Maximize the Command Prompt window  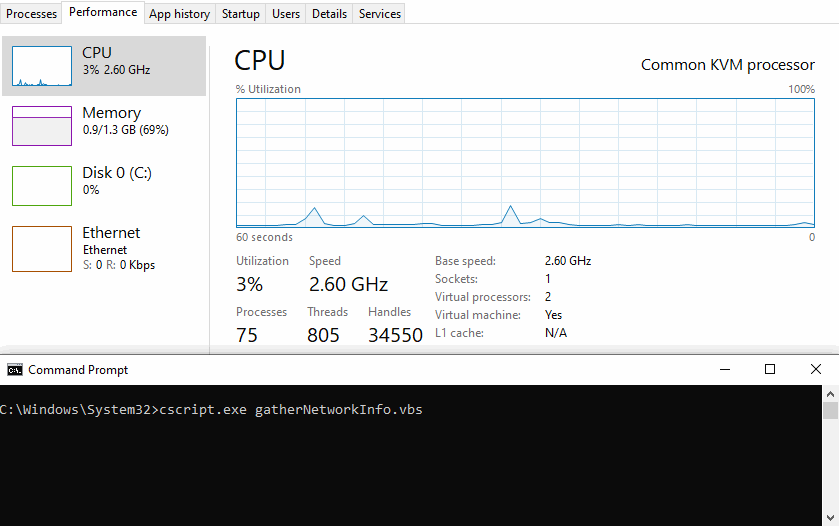pyautogui.click(x=770, y=369)
